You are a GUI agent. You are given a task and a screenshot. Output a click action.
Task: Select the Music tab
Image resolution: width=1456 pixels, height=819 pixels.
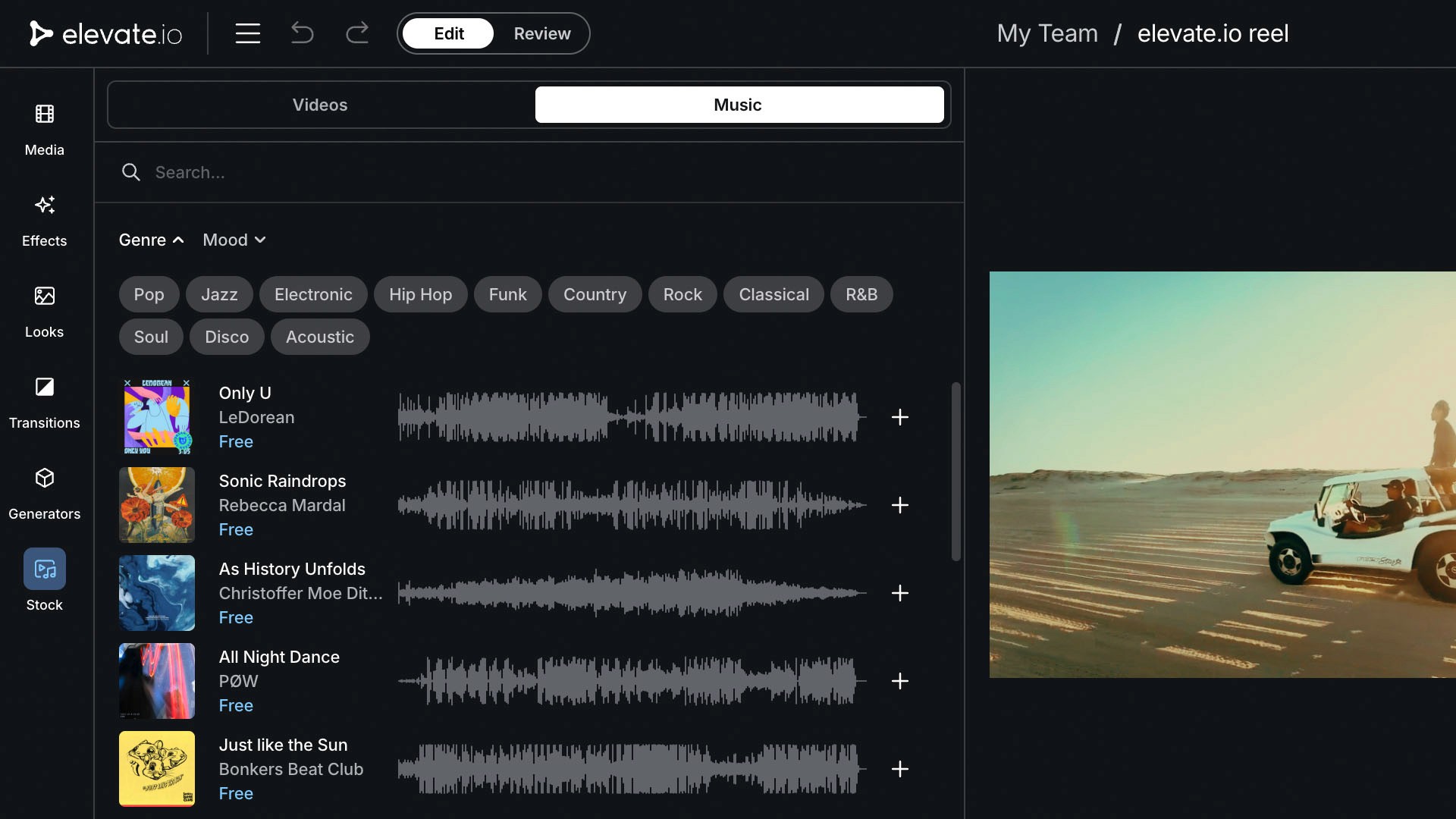point(739,105)
